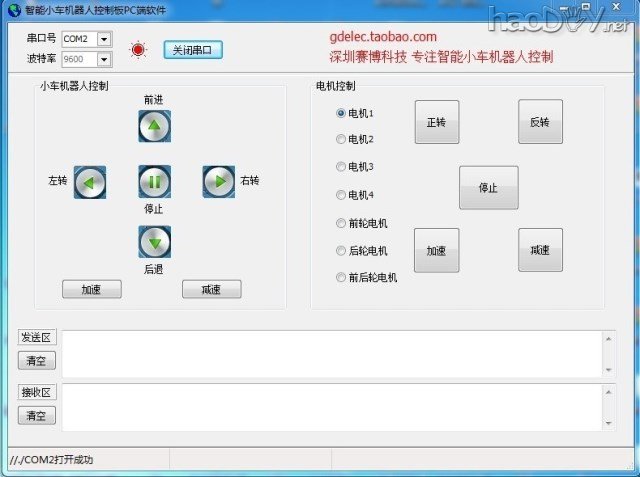Choose the 前后轮电机 radio option
The image size is (640, 477).
tap(341, 278)
